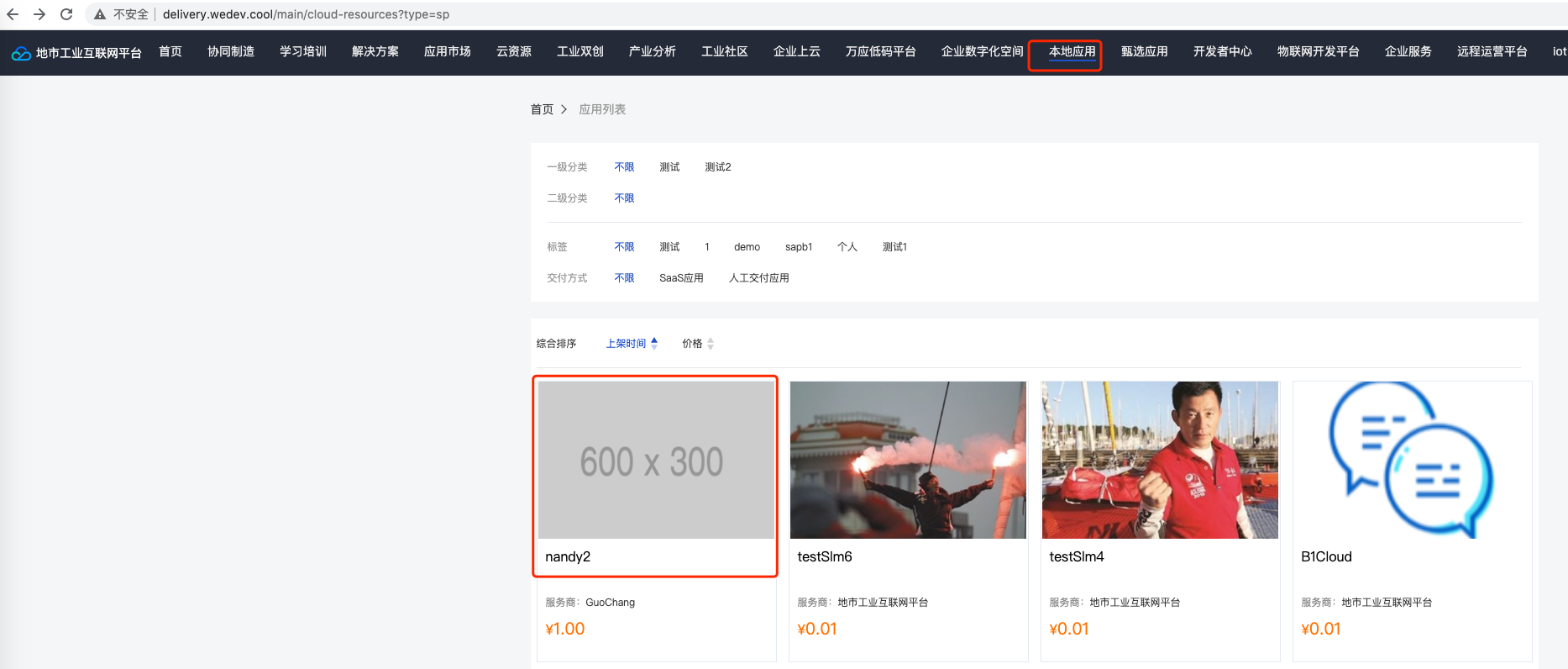Click the B1Cloud app title
Image resolution: width=1568 pixels, height=669 pixels.
[x=1327, y=557]
